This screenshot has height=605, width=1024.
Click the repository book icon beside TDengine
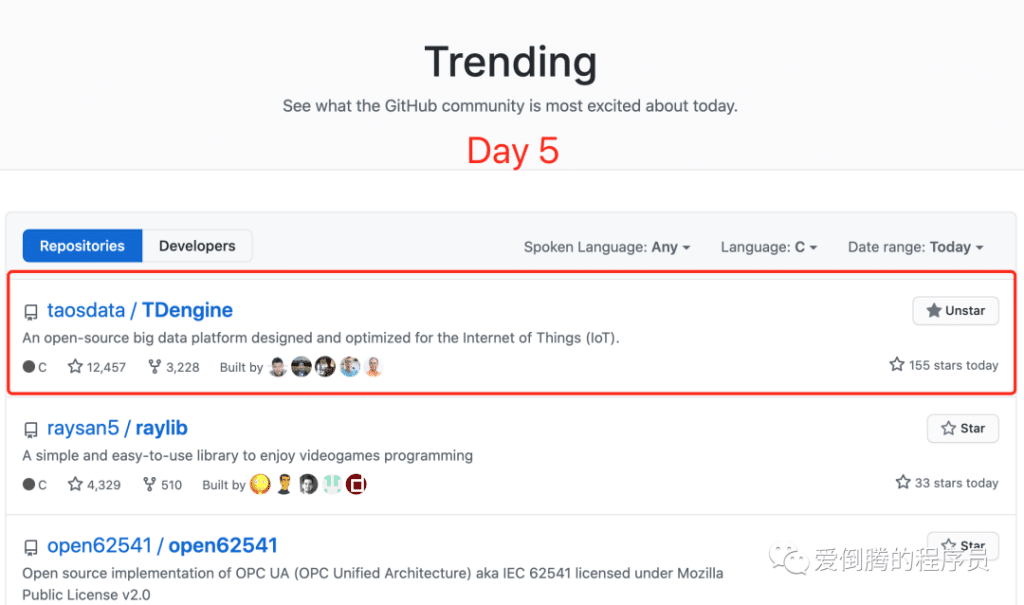click(31, 310)
